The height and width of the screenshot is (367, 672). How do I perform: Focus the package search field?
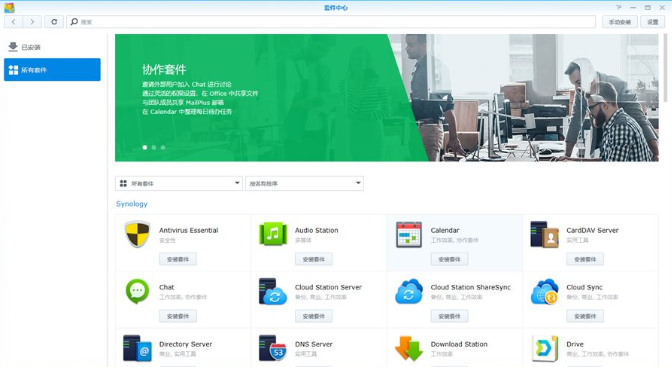331,22
